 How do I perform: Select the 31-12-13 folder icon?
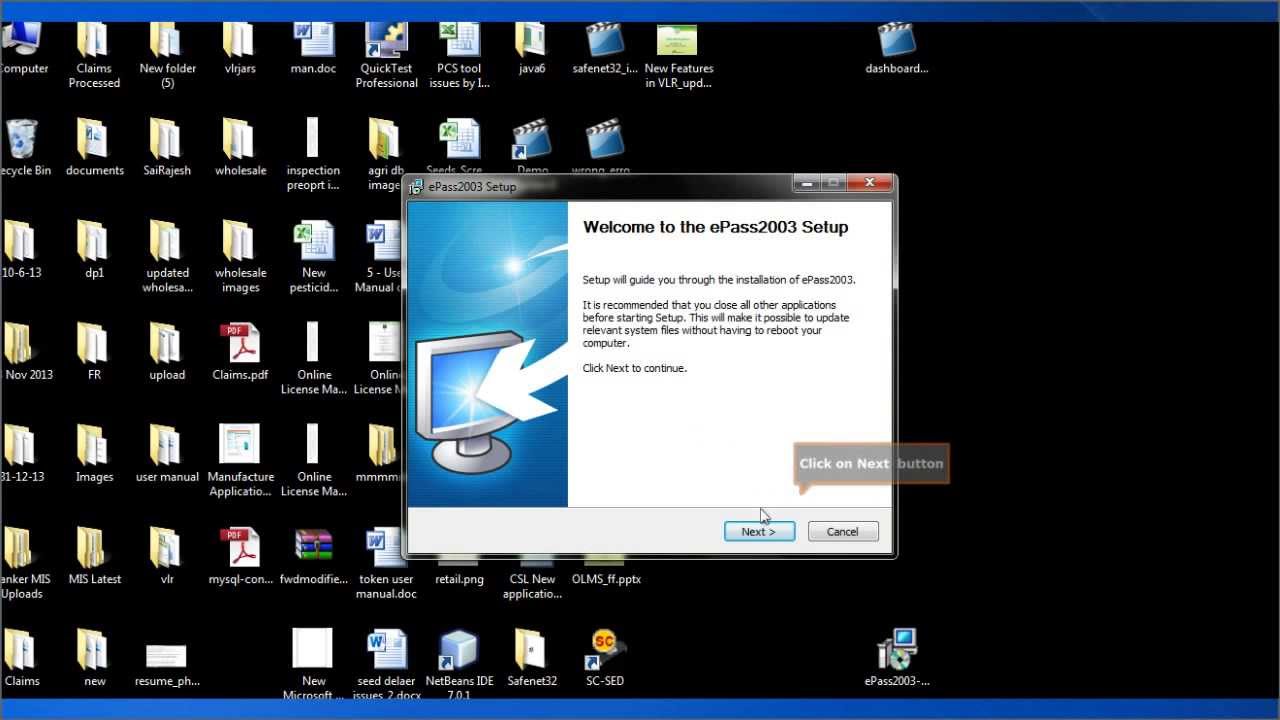pyautogui.click(x=22, y=446)
